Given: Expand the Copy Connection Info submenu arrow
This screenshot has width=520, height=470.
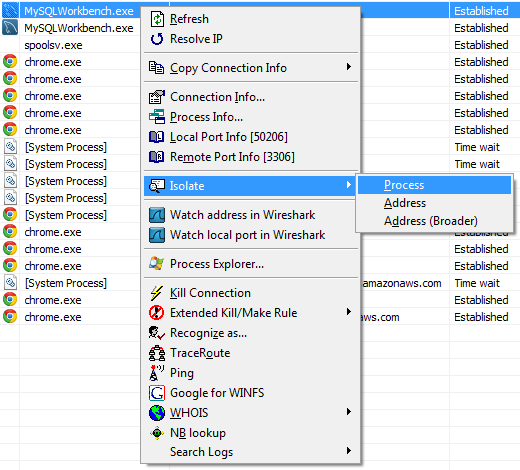Looking at the screenshot, I should pyautogui.click(x=349, y=67).
